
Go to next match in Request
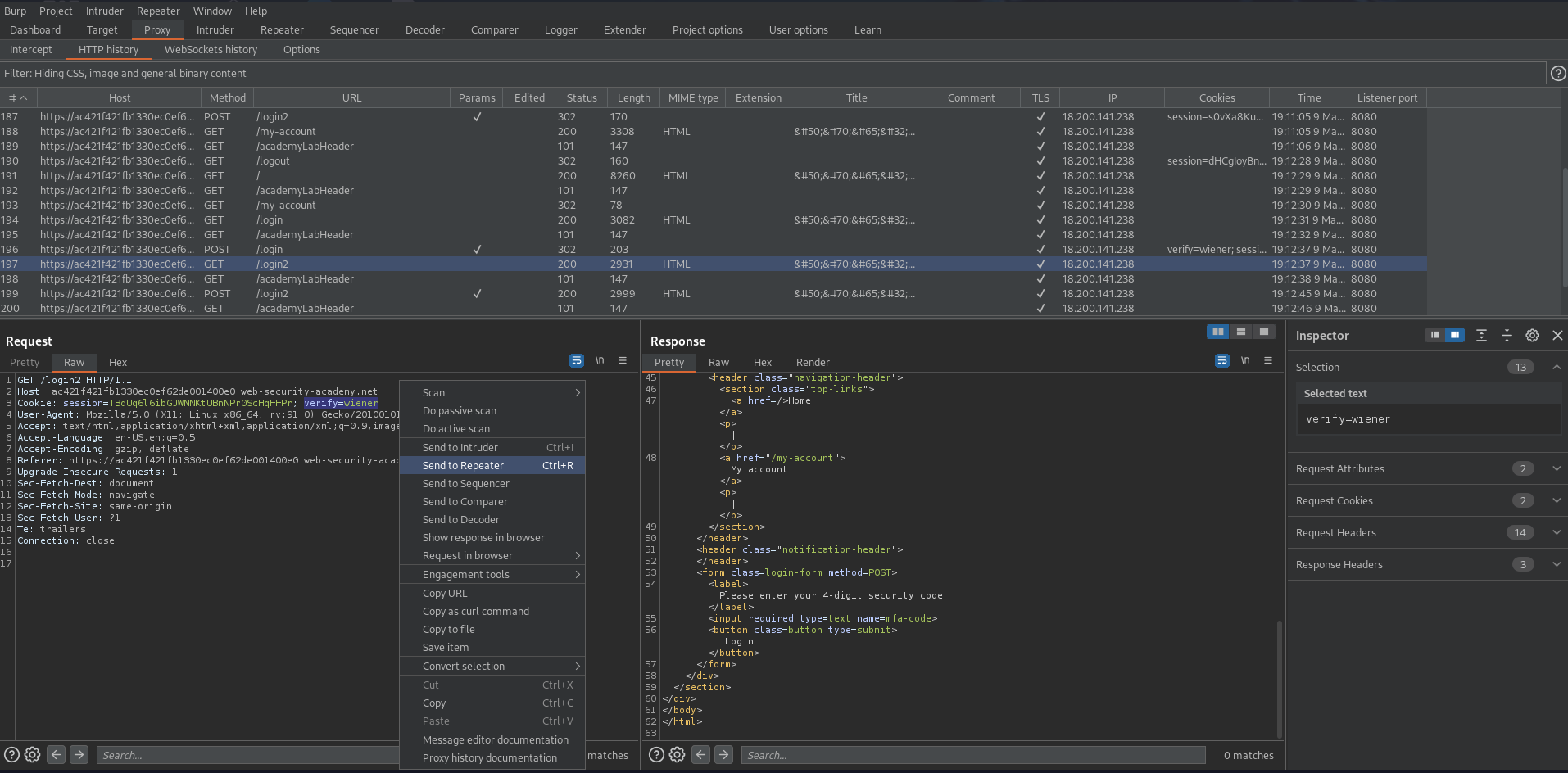(79, 755)
